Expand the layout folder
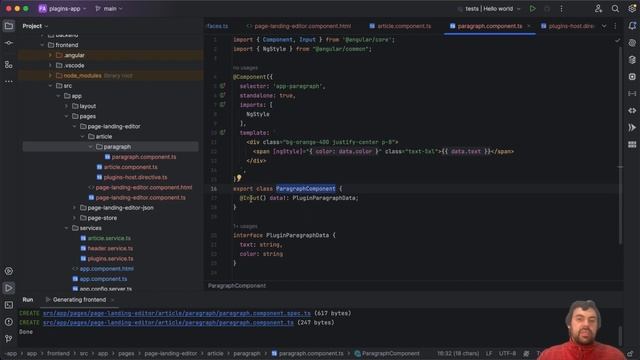 point(67,106)
